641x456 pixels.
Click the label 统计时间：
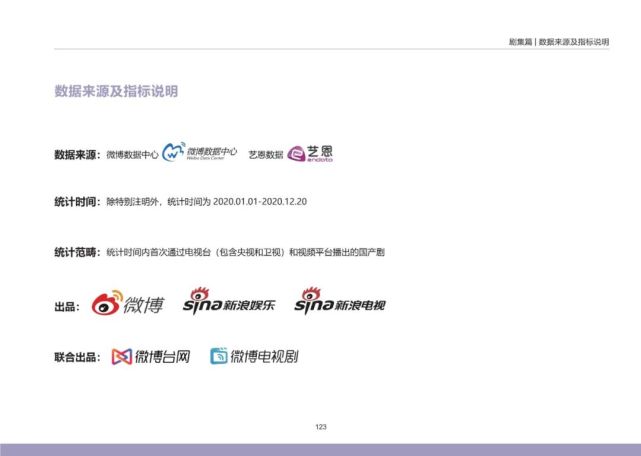78,202
